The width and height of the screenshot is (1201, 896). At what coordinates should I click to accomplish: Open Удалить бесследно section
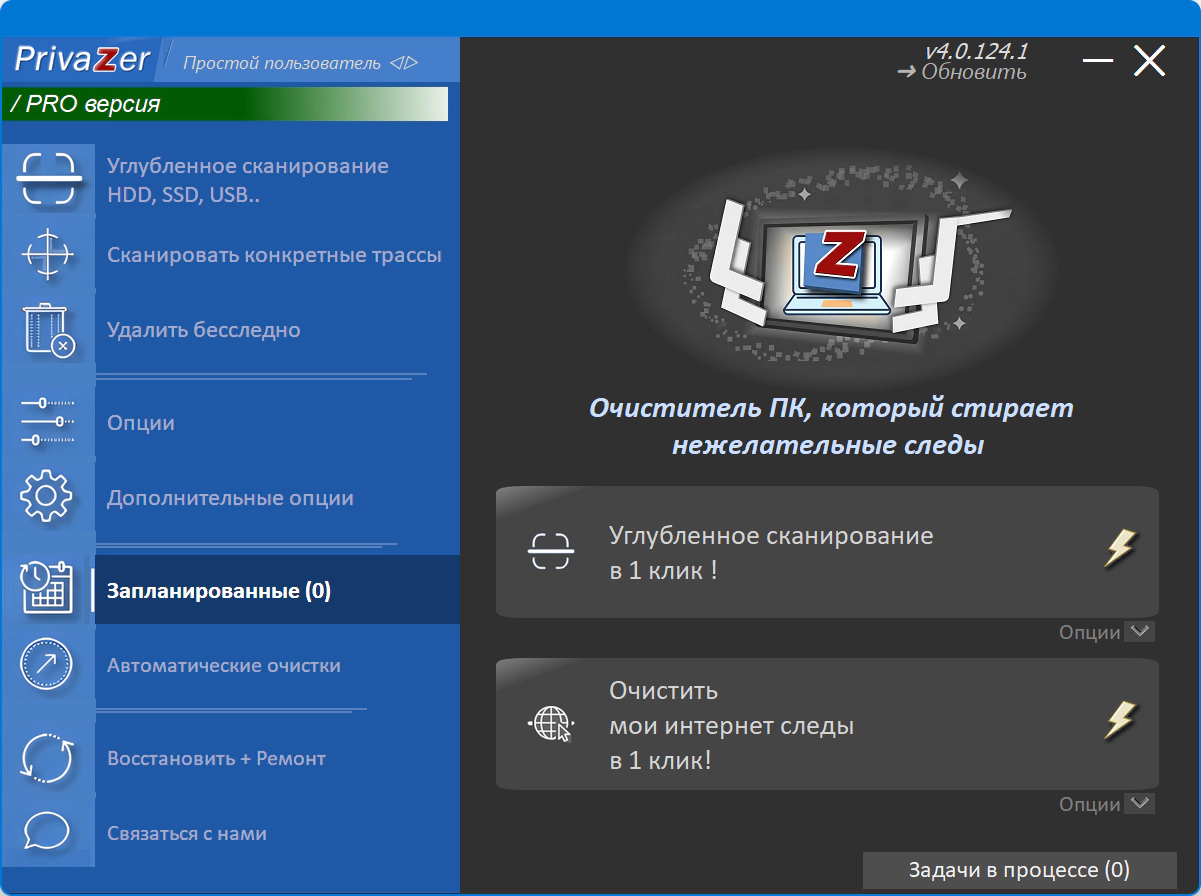coord(204,330)
